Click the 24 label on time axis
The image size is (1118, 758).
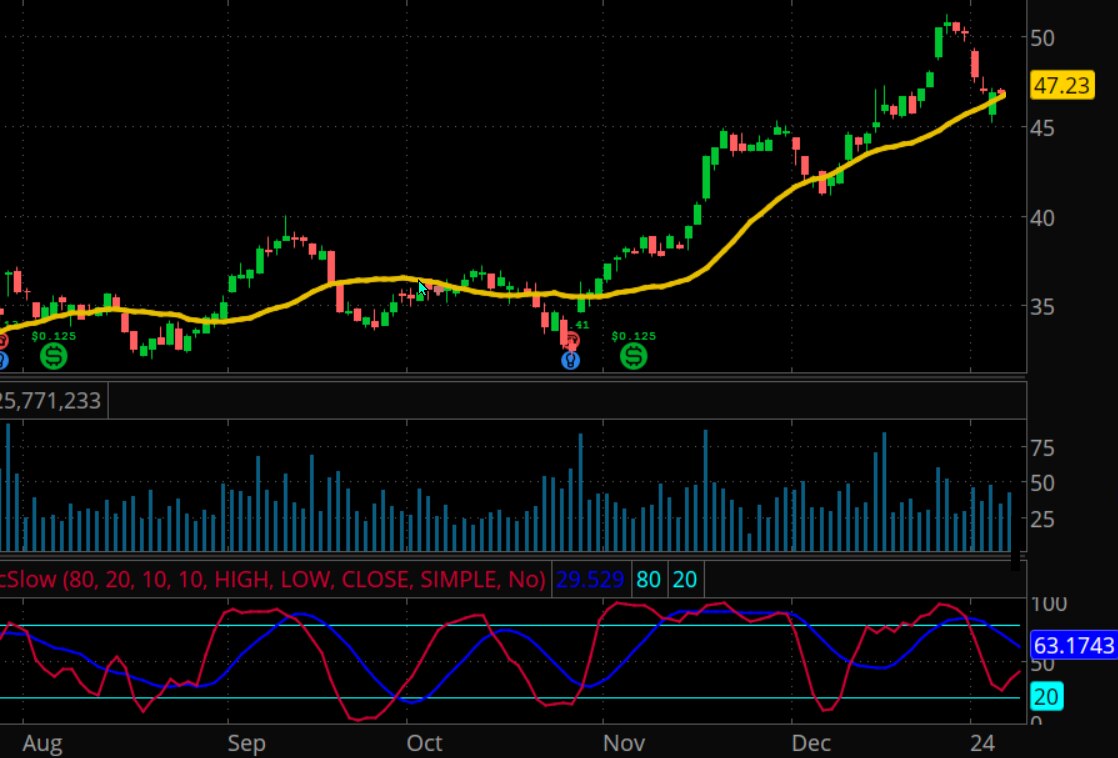(x=984, y=744)
